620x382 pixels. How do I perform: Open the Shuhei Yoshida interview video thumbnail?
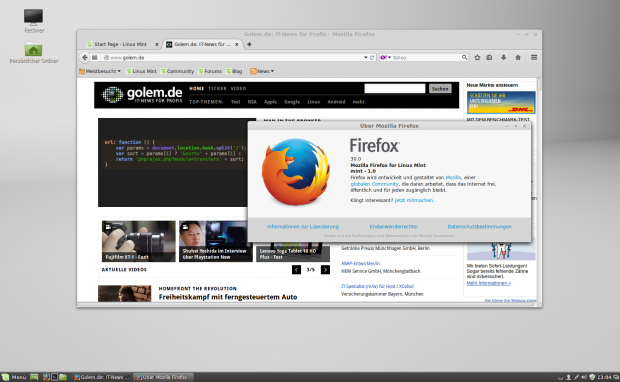point(215,241)
